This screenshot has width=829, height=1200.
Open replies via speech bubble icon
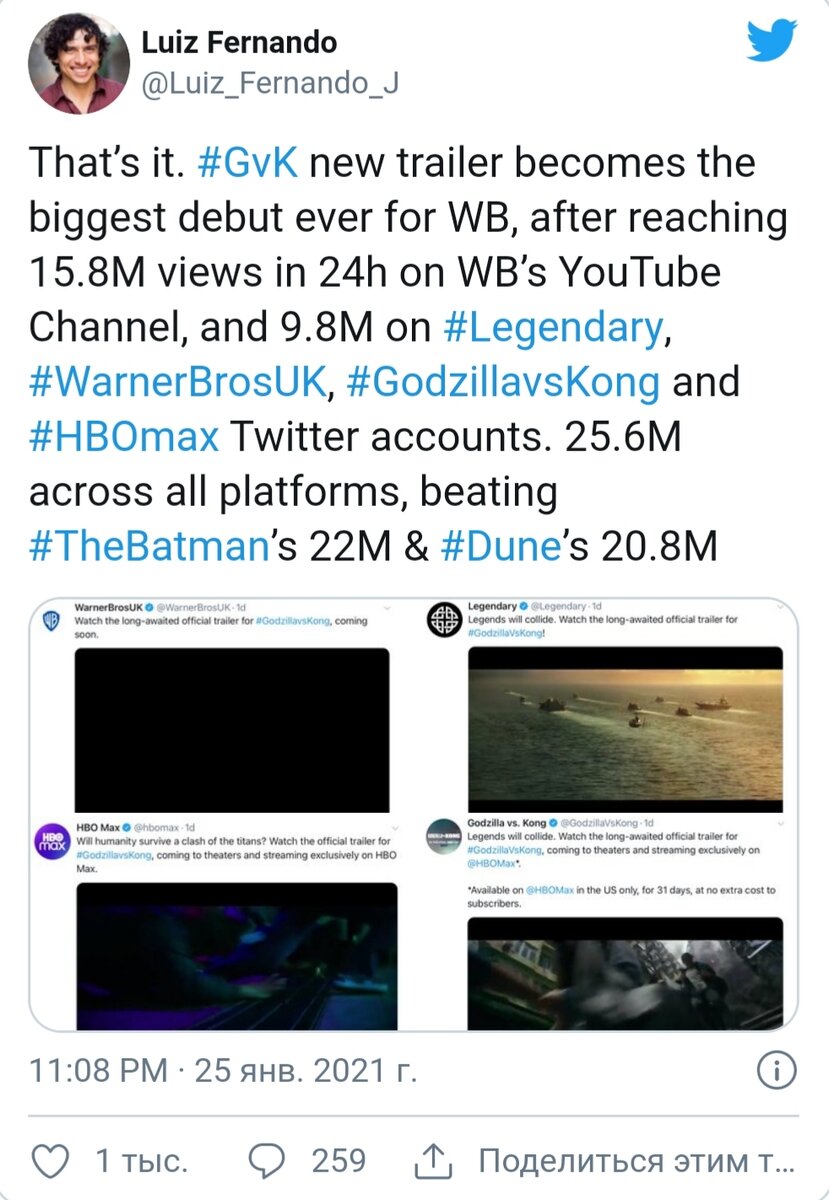coord(265,1161)
